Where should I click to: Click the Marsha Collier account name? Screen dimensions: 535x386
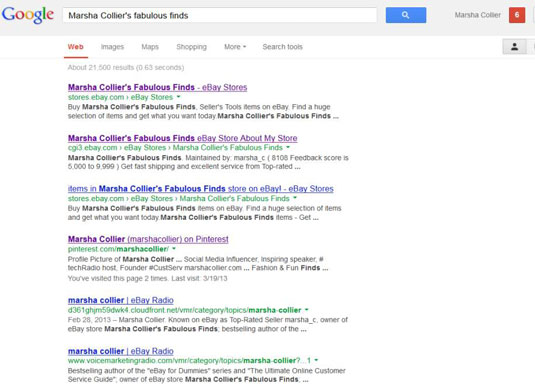477,15
